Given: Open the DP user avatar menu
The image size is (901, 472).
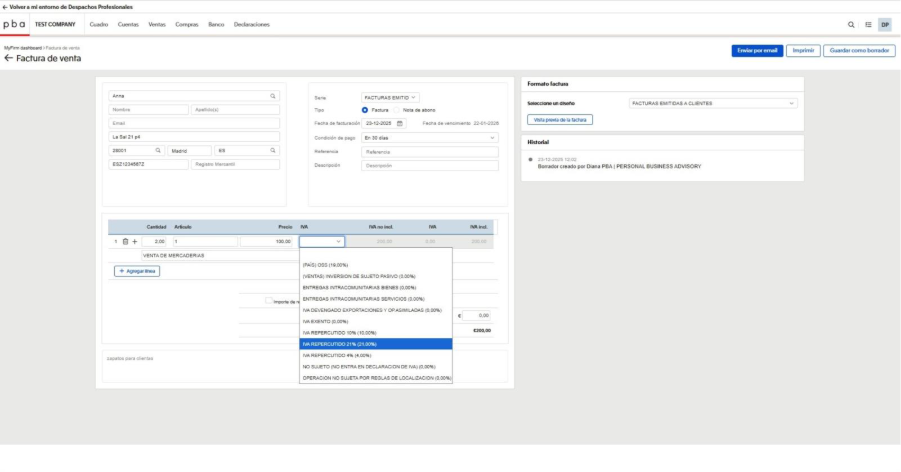Looking at the screenshot, I should coord(885,24).
